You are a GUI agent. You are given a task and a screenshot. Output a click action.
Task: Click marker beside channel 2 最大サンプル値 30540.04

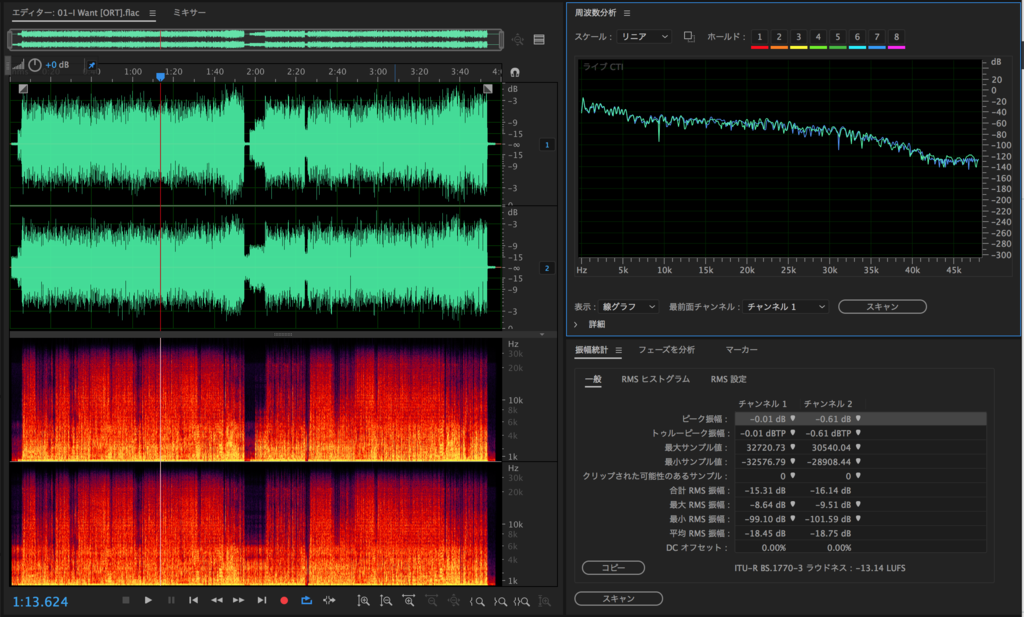pyautogui.click(x=858, y=447)
